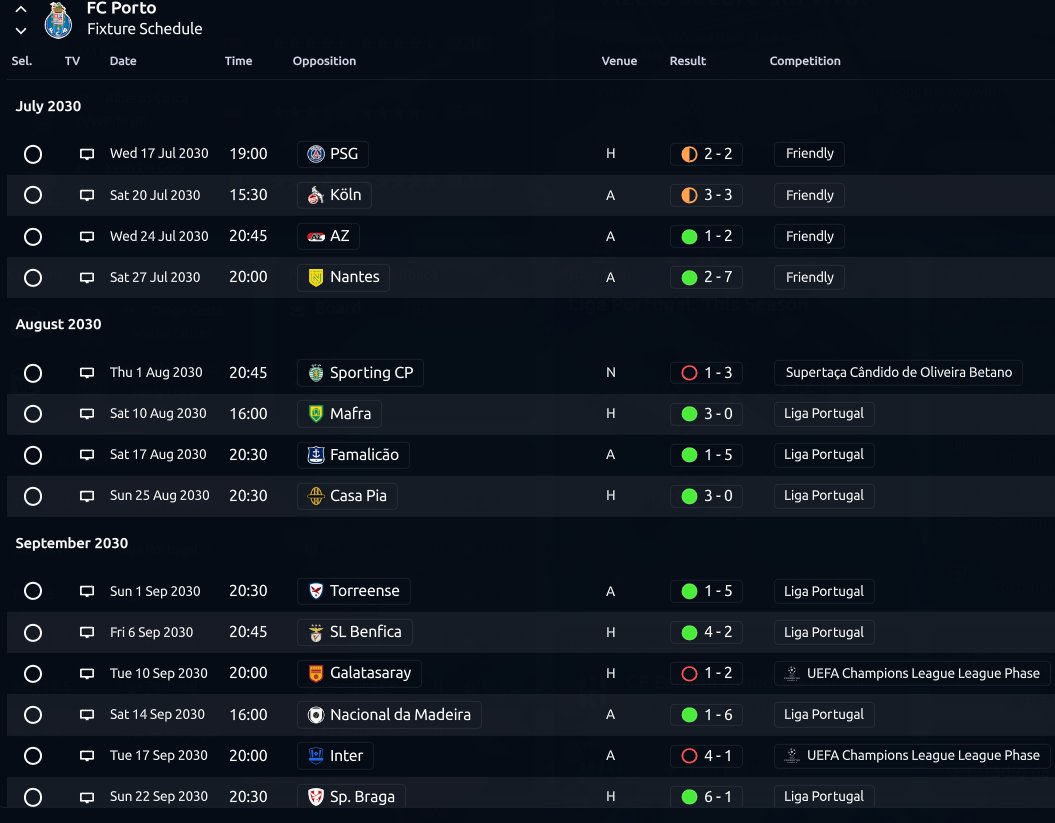Select the radio button for Mafra fixture
This screenshot has height=823, width=1055.
33,414
